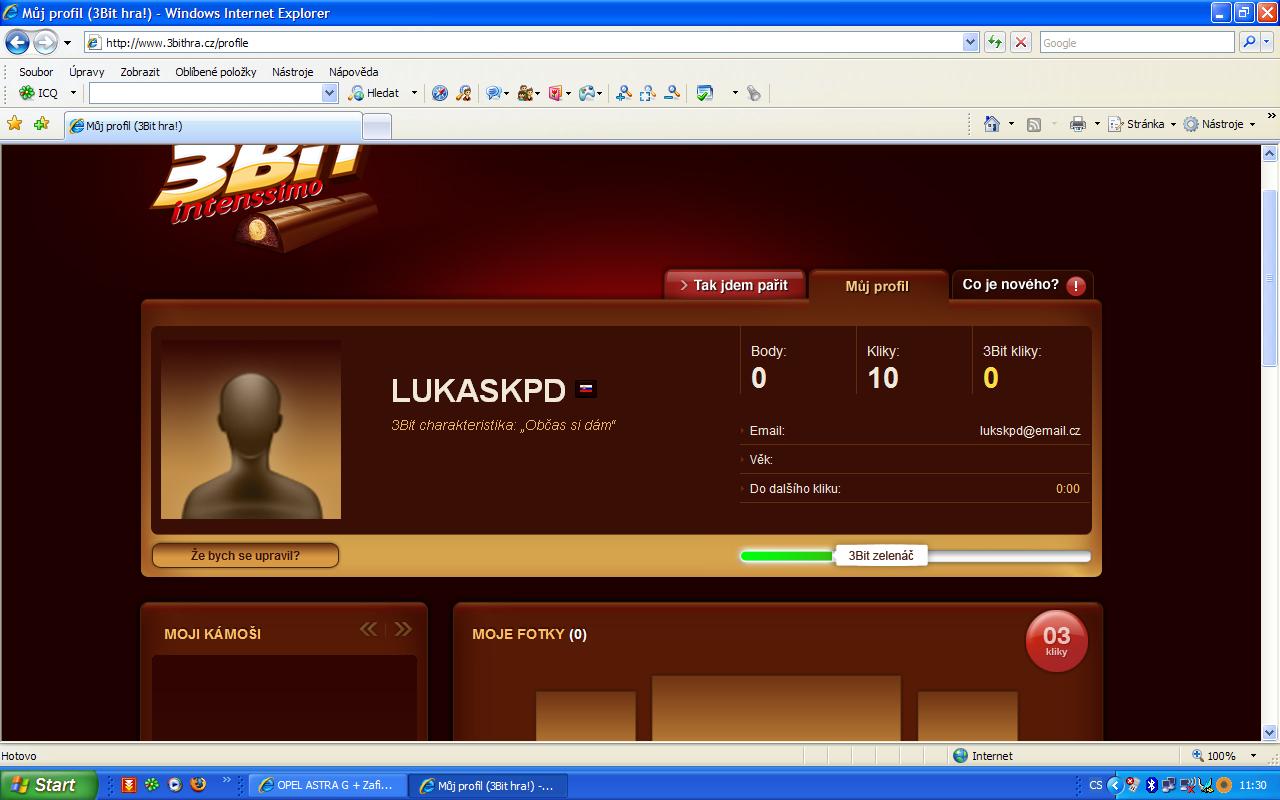Expand the address bar URL history dropdown
The width and height of the screenshot is (1280, 800).
tap(970, 42)
